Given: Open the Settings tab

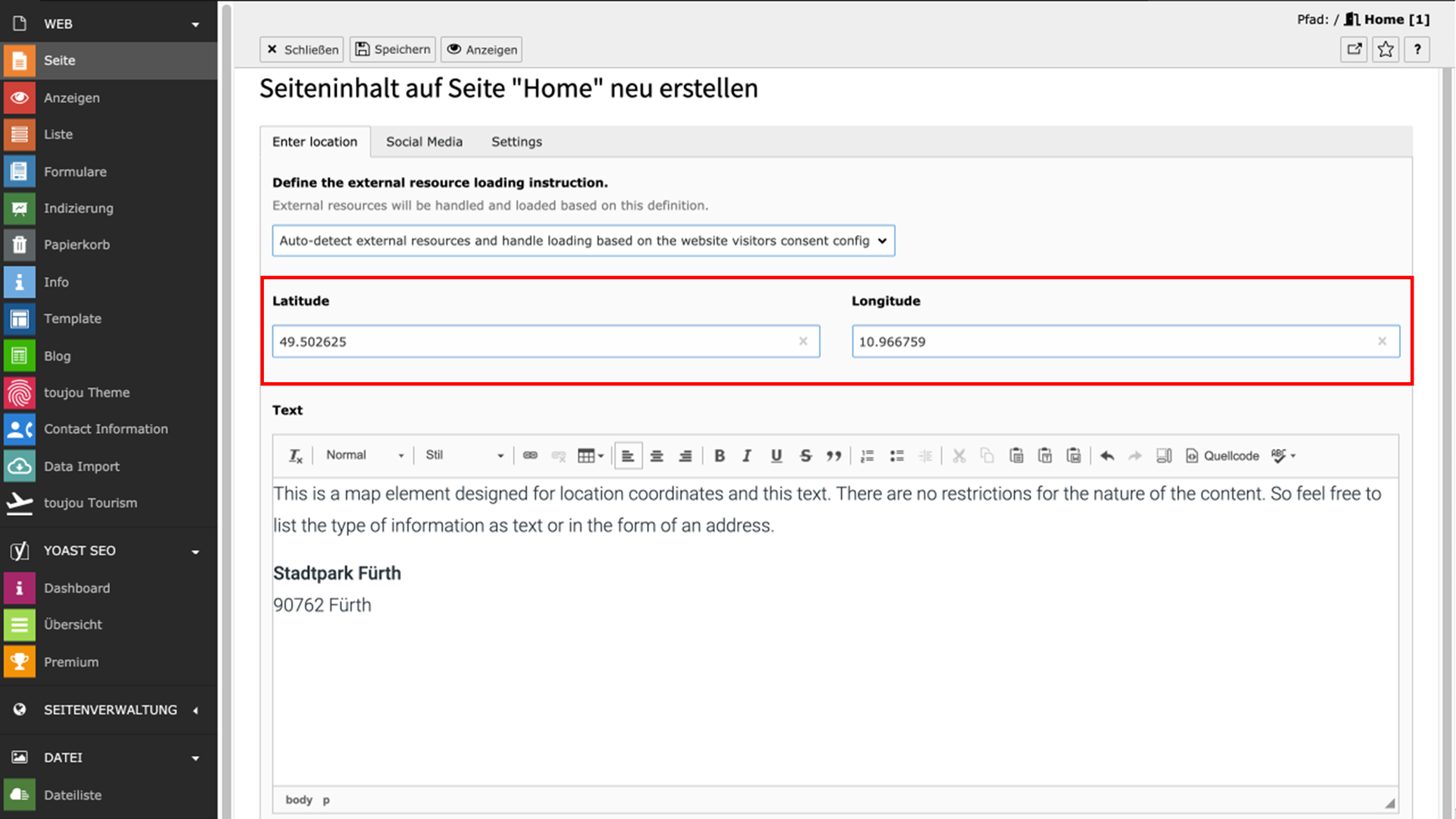Looking at the screenshot, I should (516, 142).
